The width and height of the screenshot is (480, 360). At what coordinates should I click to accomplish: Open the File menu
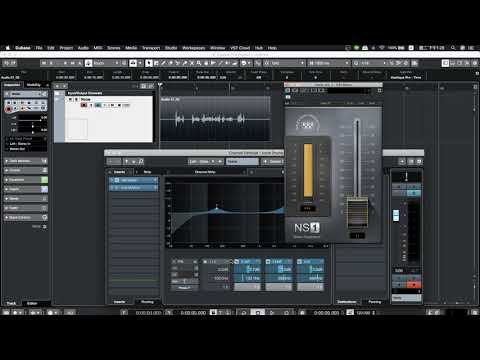pyautogui.click(x=39, y=48)
